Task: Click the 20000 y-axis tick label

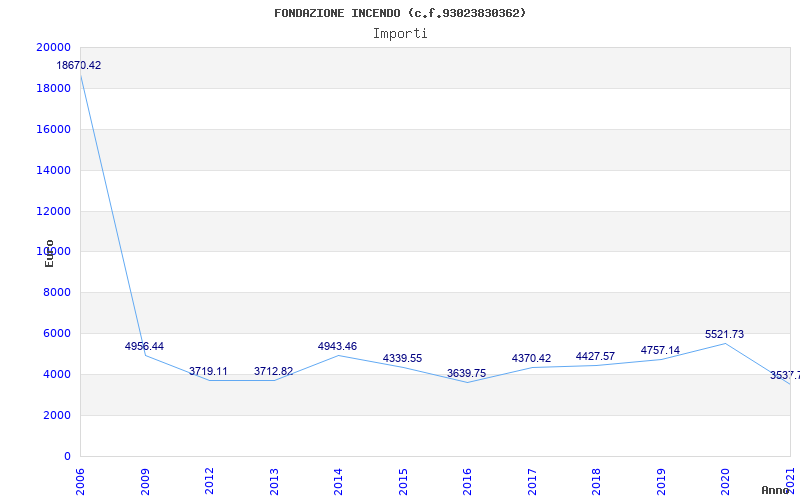Action: click(x=53, y=48)
